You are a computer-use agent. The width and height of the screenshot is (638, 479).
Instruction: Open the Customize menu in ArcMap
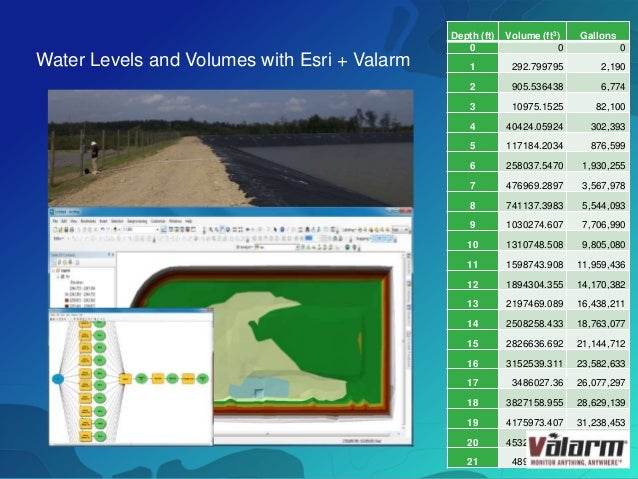click(158, 221)
